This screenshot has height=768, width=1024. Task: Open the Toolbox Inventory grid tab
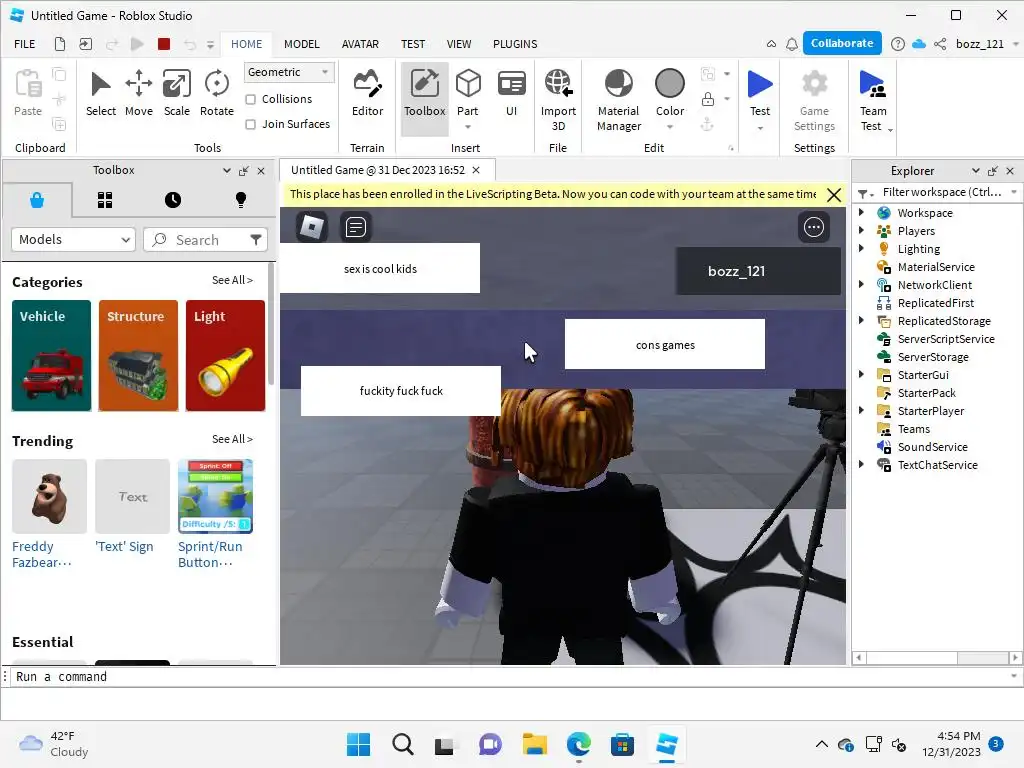pos(105,200)
